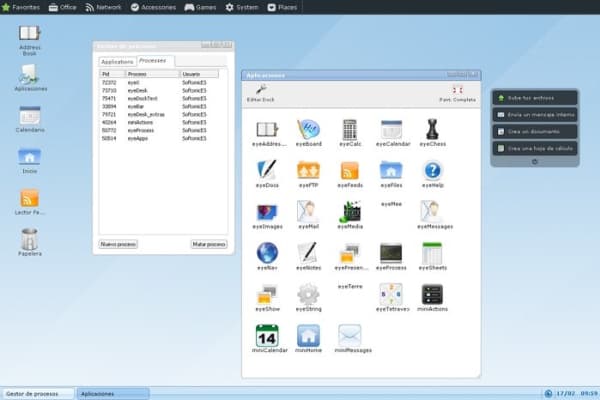Start the eyeMedia player app
Image resolution: width=600 pixels, height=400 pixels.
350,212
